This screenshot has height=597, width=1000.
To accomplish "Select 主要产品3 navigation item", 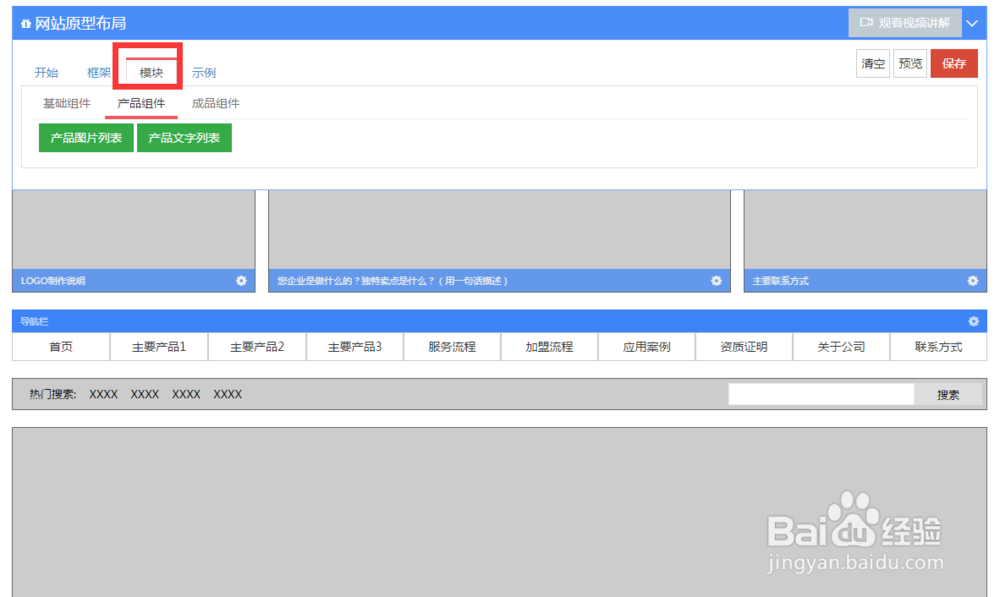I will click(355, 347).
